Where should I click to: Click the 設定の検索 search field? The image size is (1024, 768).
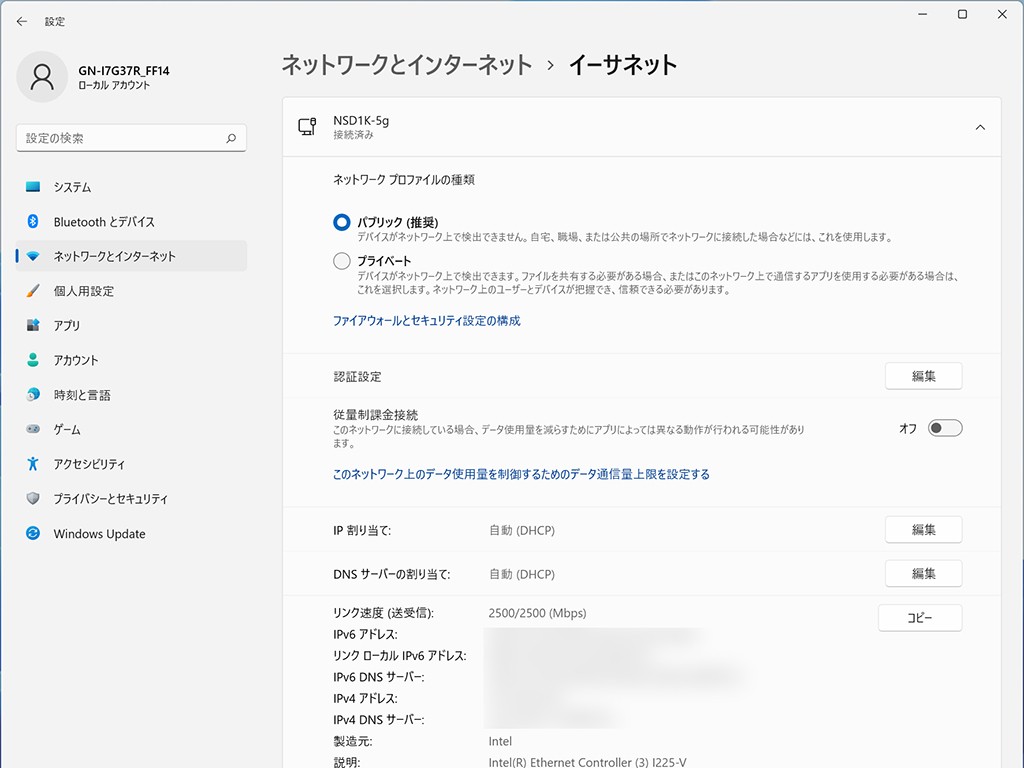coord(120,138)
